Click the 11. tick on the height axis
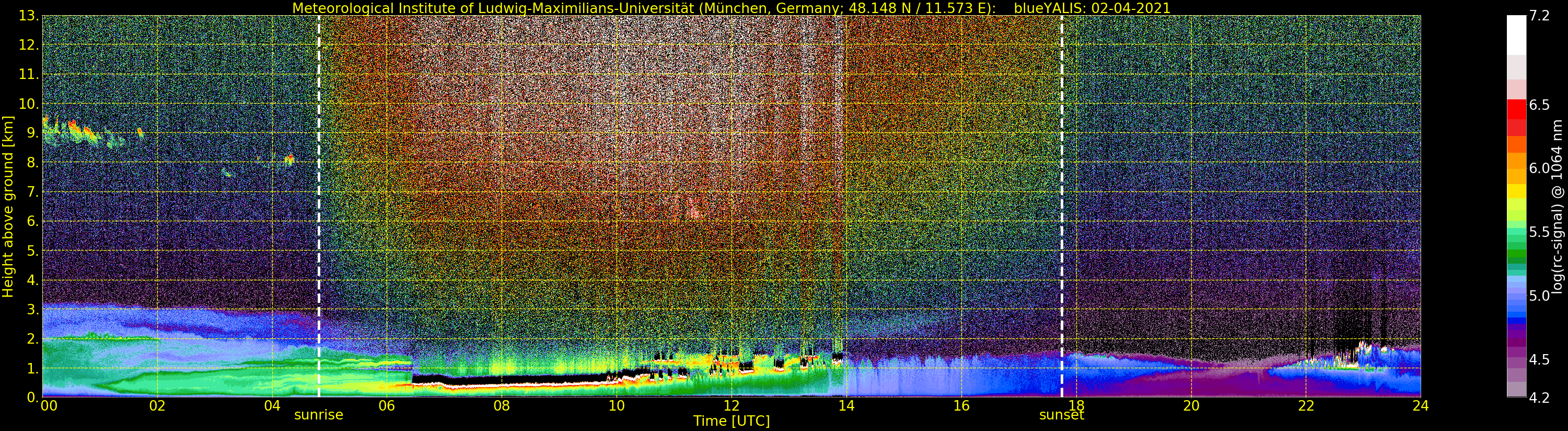This screenshot has height=431, width=1568. pos(29,74)
